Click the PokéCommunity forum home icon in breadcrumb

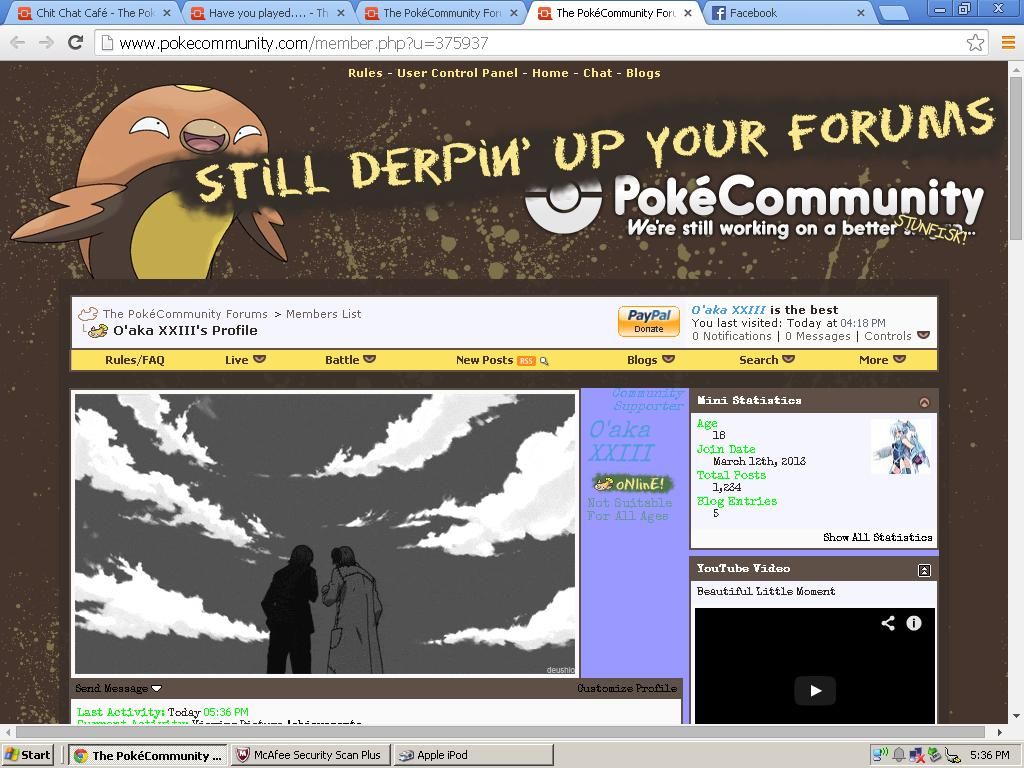point(88,314)
